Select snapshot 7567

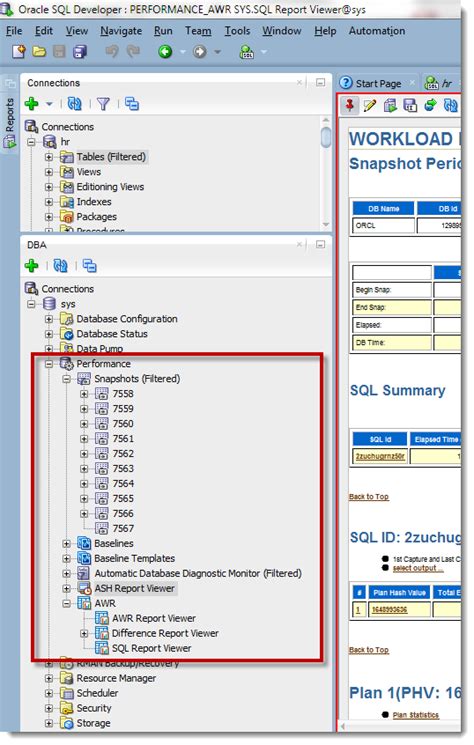pos(123,529)
